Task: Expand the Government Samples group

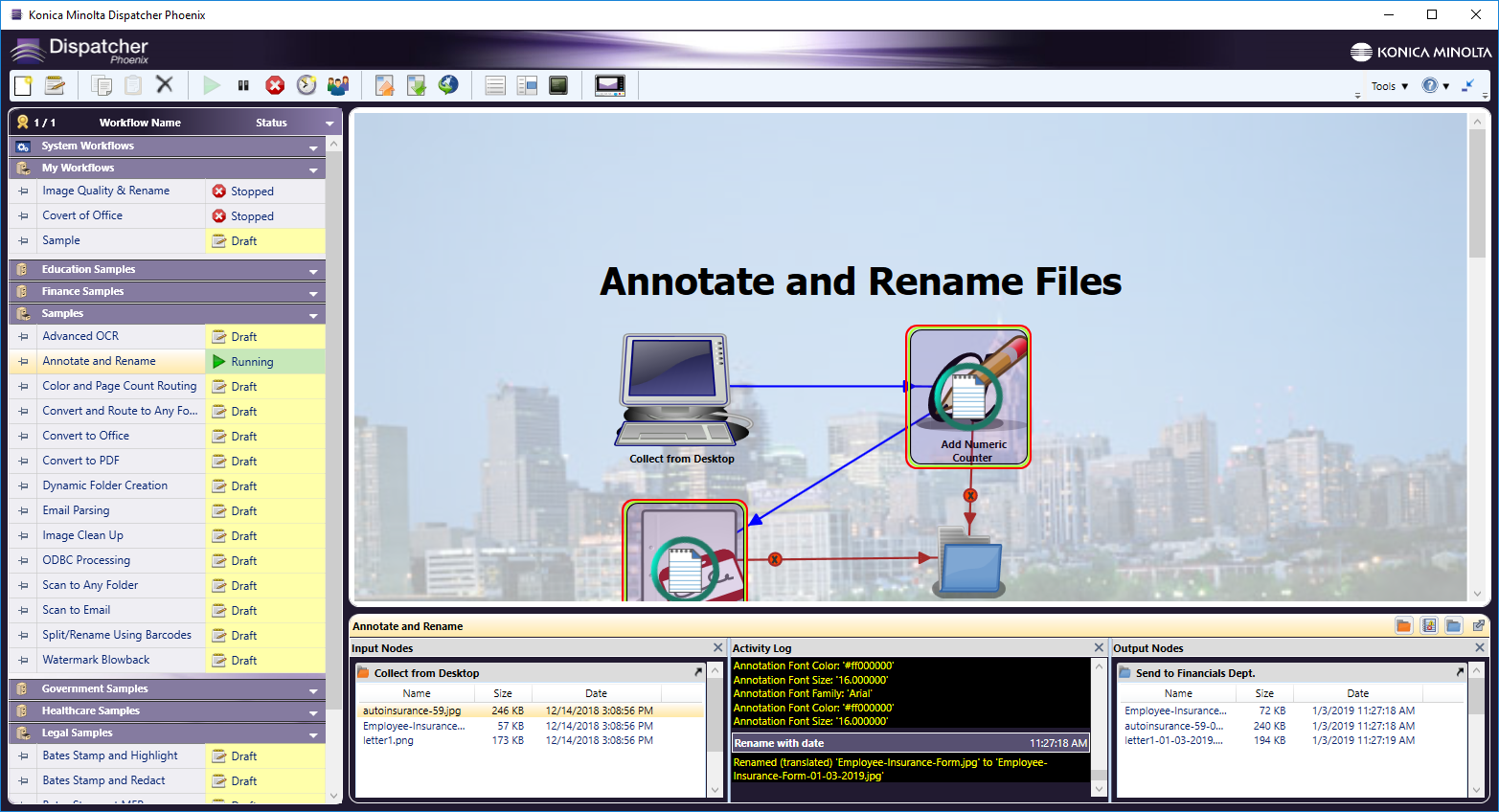Action: (313, 689)
